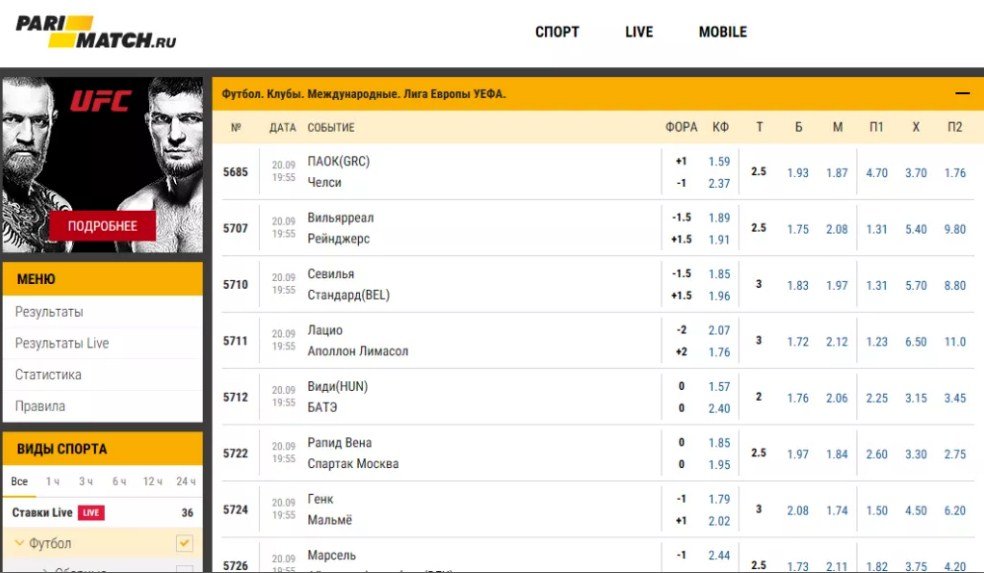Click the Parimatch.ru logo
The height and width of the screenshot is (573, 984).
tap(95, 32)
